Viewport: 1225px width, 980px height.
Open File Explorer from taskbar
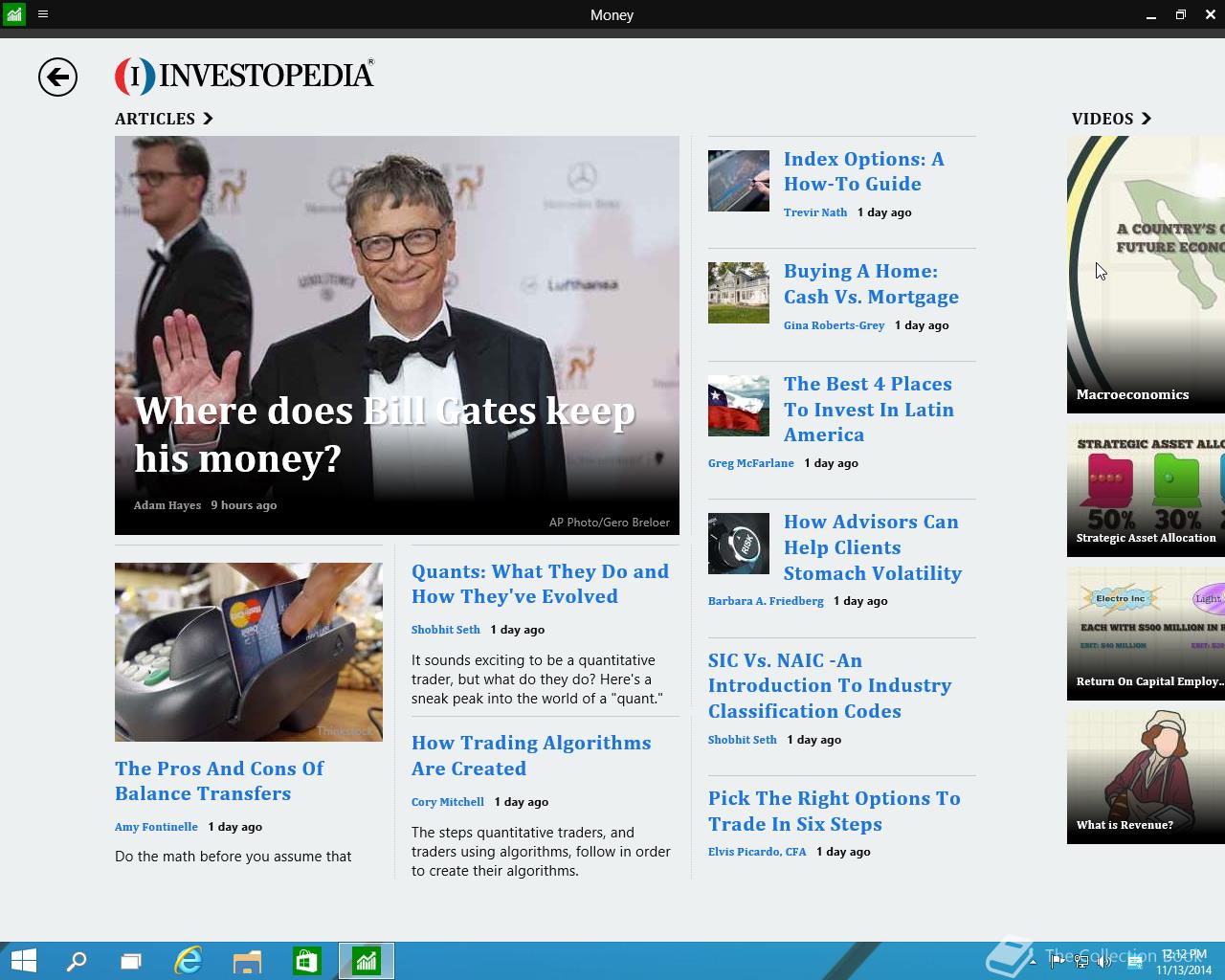[247, 961]
